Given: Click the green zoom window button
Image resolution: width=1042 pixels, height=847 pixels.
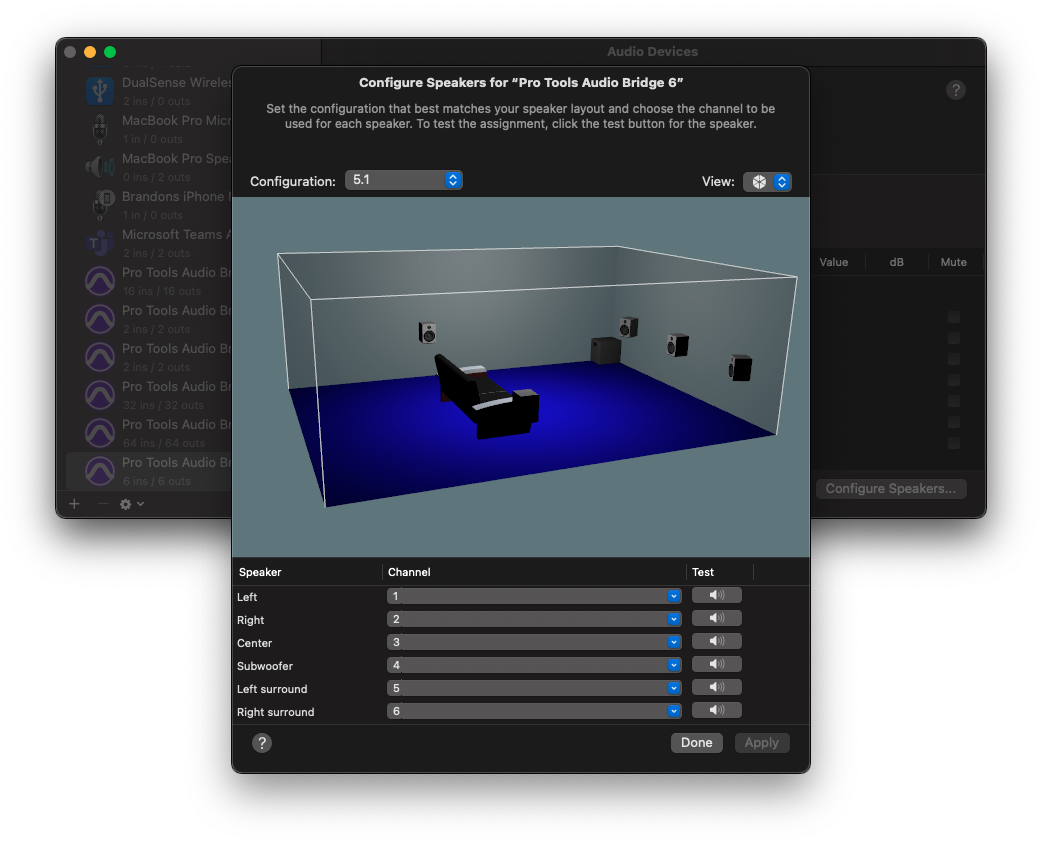Looking at the screenshot, I should 110,52.
